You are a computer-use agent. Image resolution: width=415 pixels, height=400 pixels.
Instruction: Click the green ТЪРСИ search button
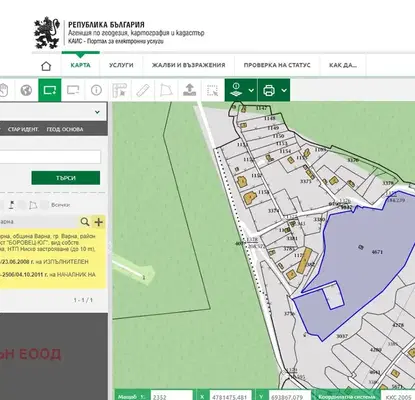[66, 178]
